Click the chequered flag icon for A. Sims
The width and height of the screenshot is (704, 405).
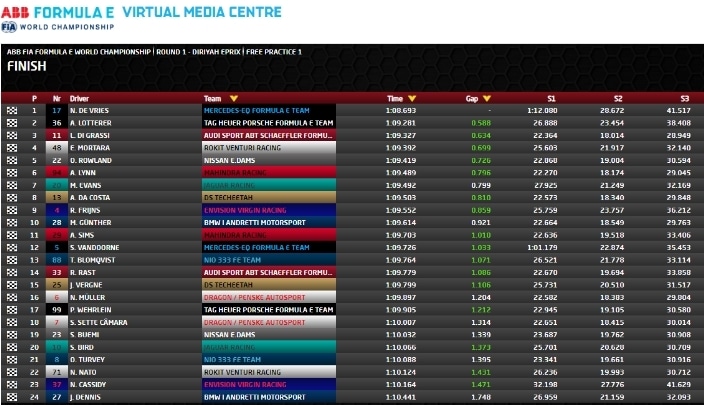pos(12,235)
